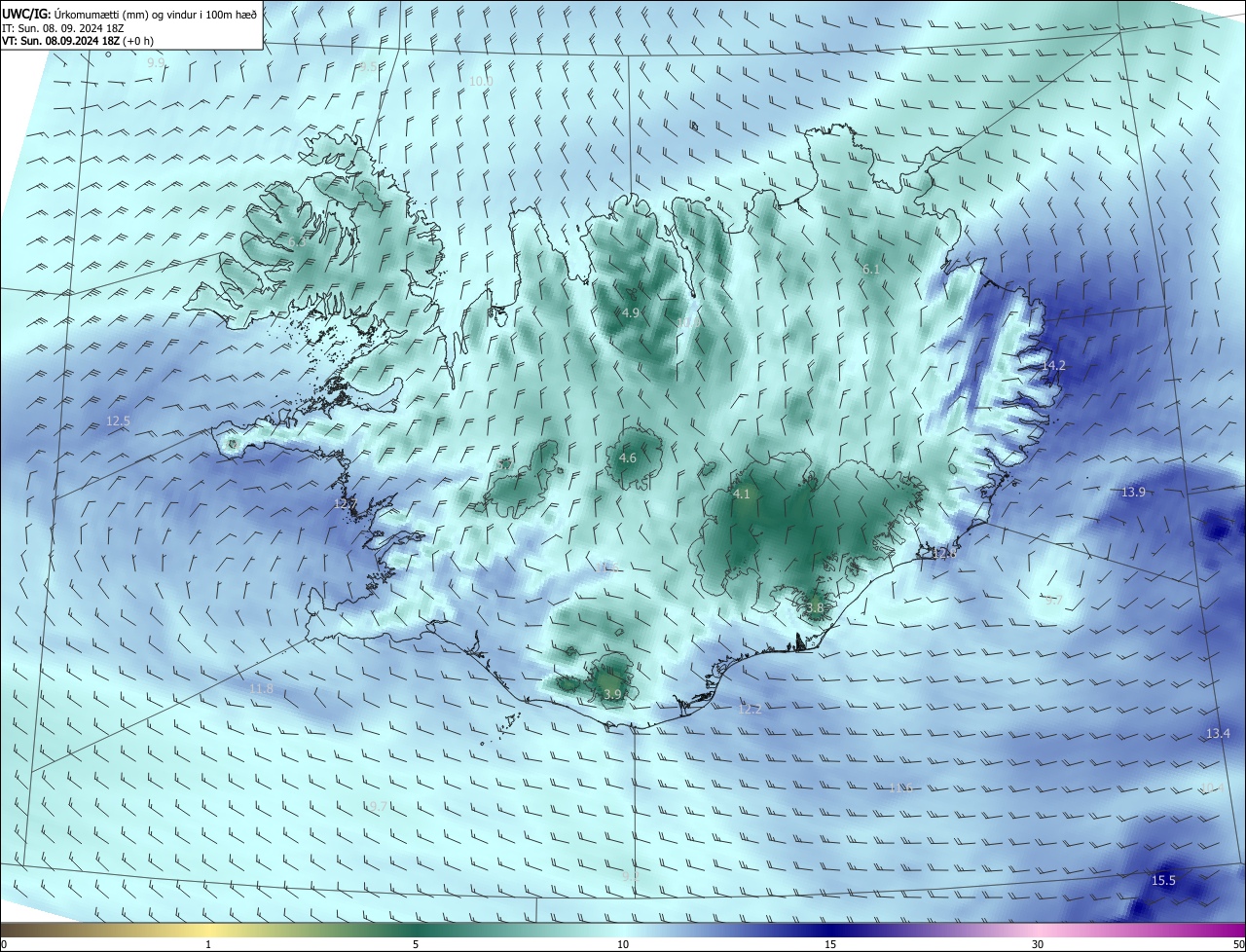The width and height of the screenshot is (1246, 952).
Task: Click the '13.9' value label
Action: pyautogui.click(x=1133, y=493)
